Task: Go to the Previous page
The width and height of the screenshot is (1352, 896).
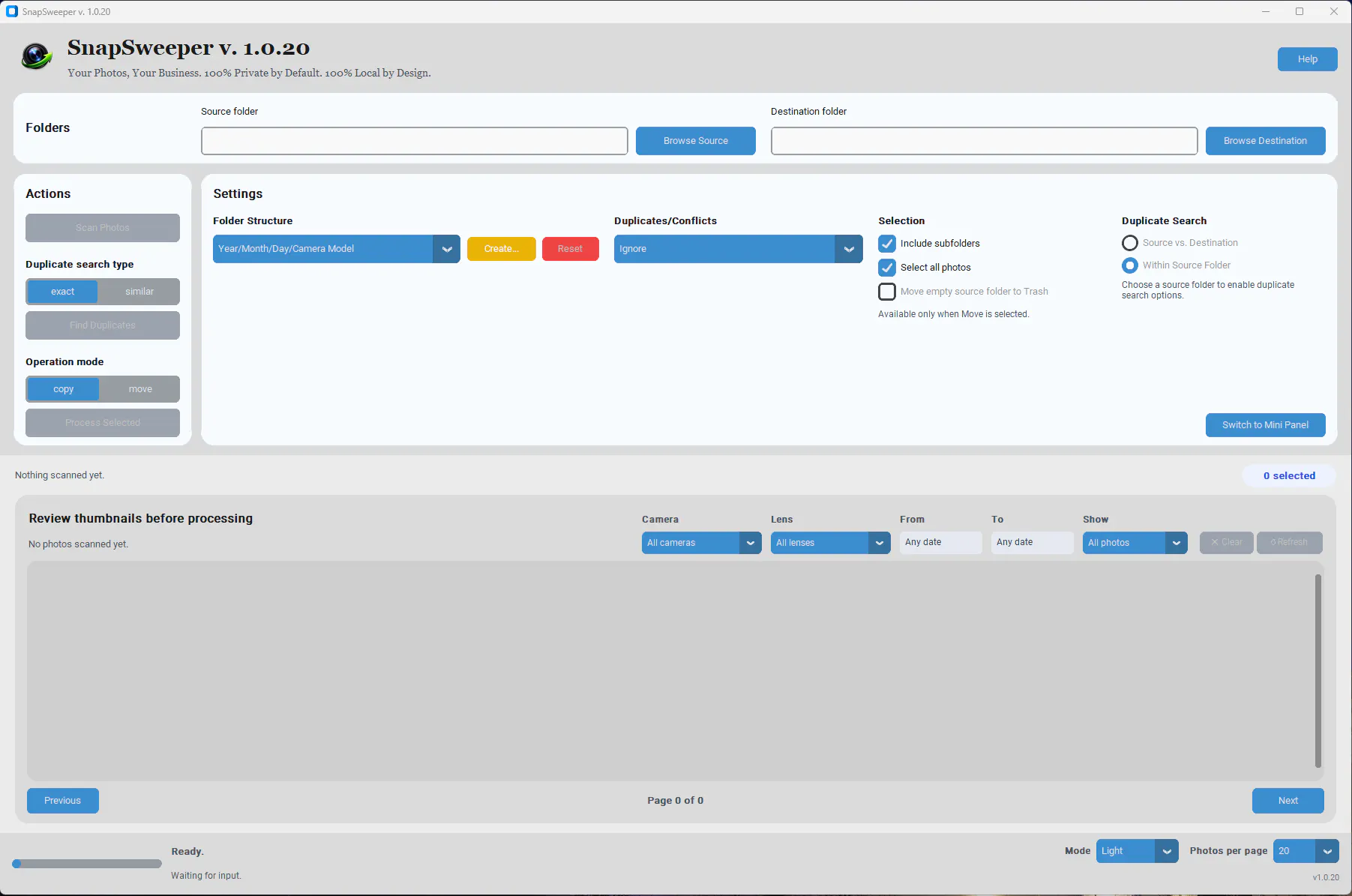Action: [62, 801]
